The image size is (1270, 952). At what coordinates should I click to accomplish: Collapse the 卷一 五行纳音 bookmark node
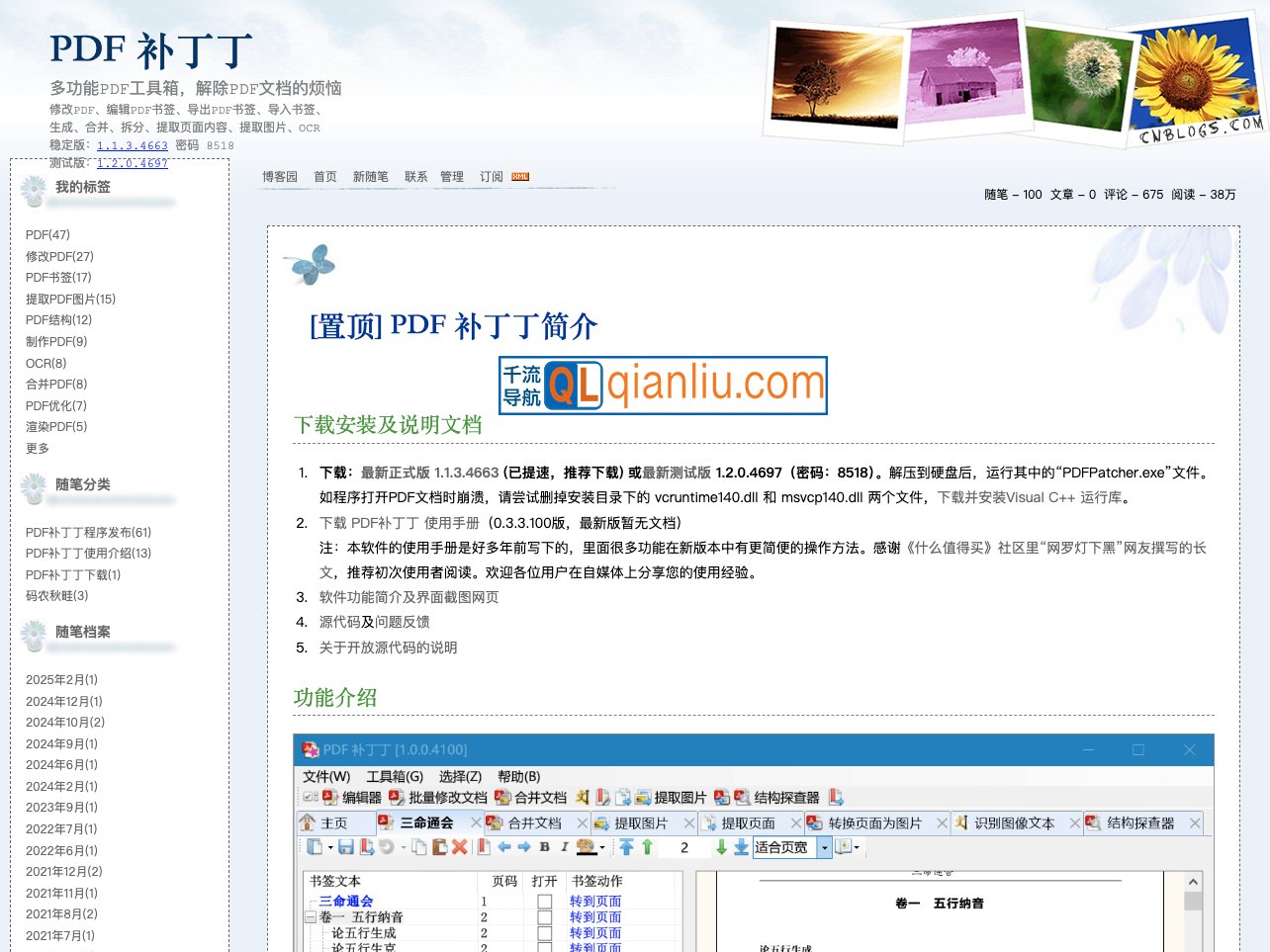point(309,917)
